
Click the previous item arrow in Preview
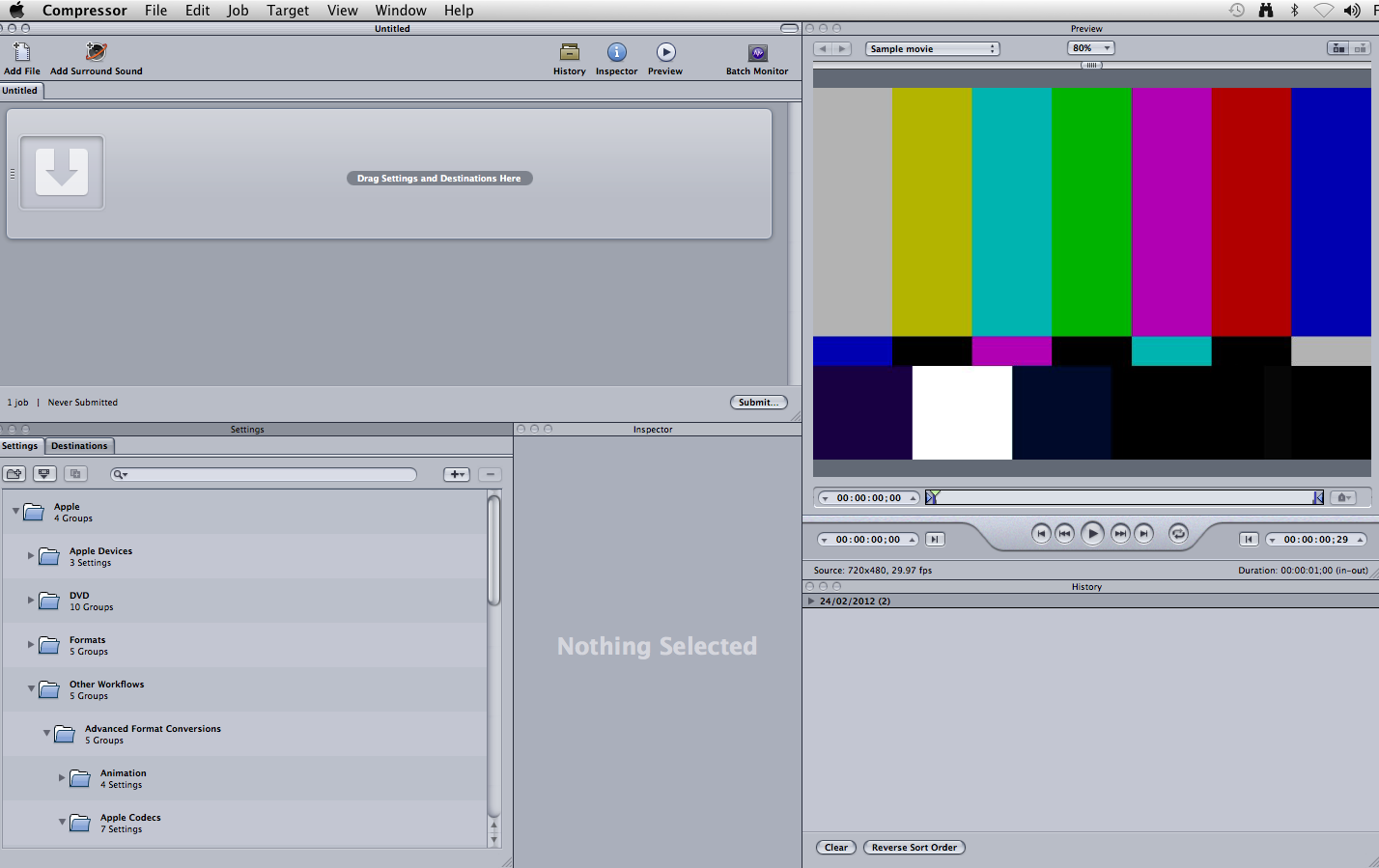(823, 48)
